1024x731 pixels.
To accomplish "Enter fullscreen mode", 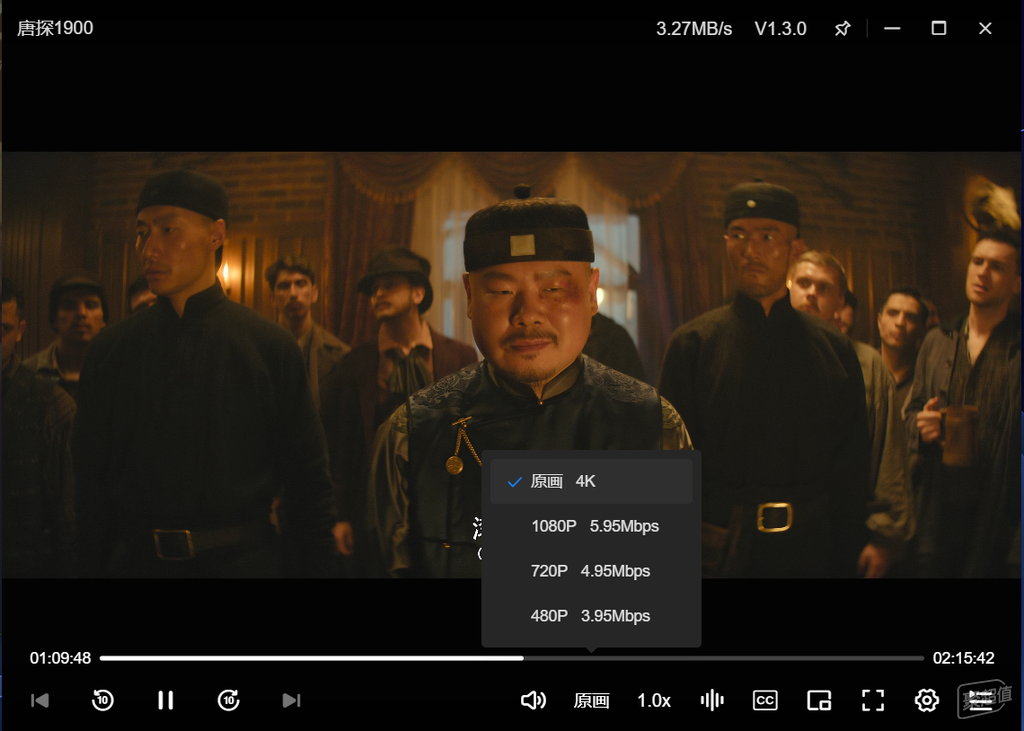I will point(873,700).
